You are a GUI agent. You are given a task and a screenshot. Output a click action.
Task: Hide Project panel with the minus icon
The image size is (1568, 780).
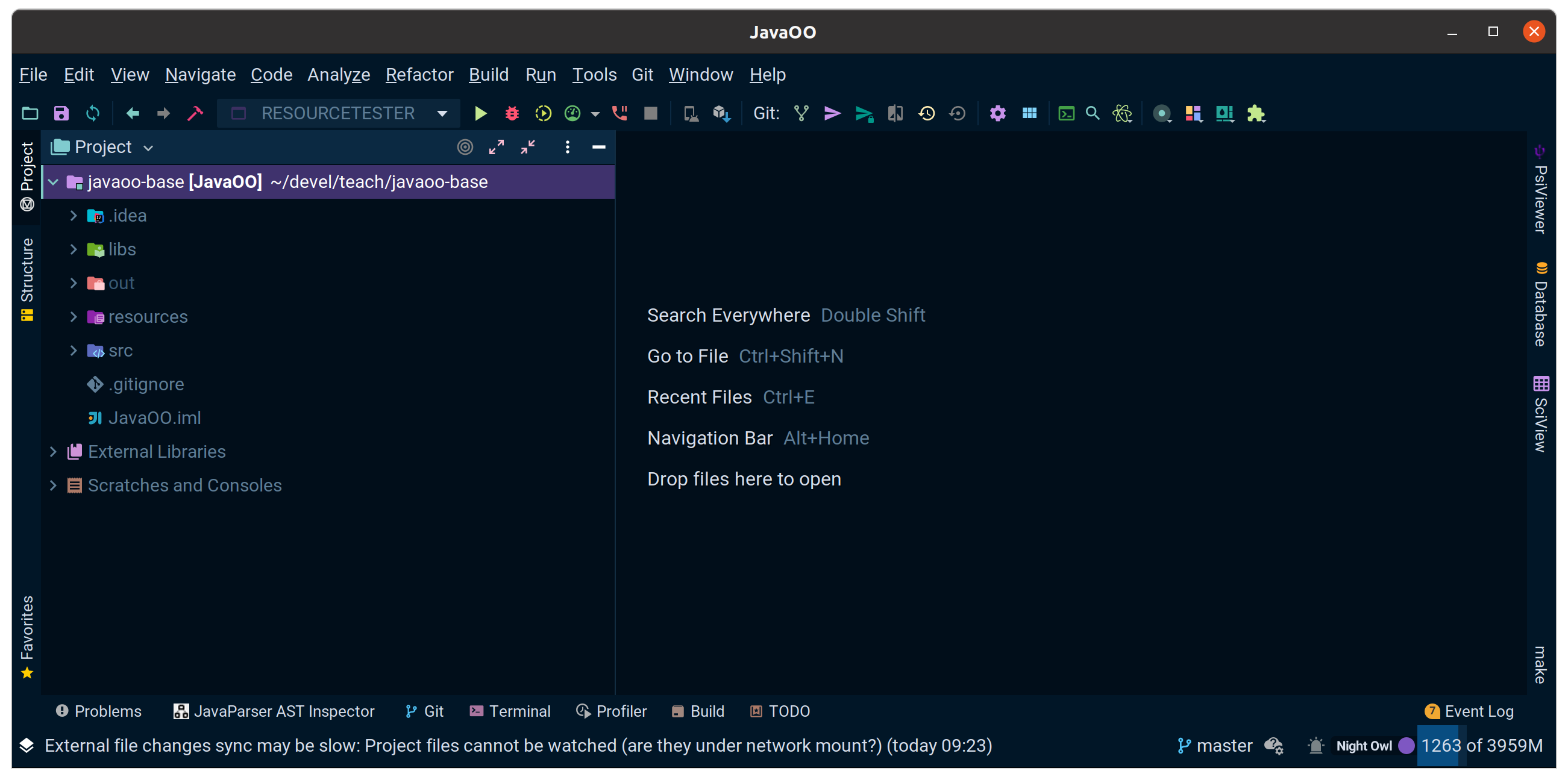(x=599, y=147)
